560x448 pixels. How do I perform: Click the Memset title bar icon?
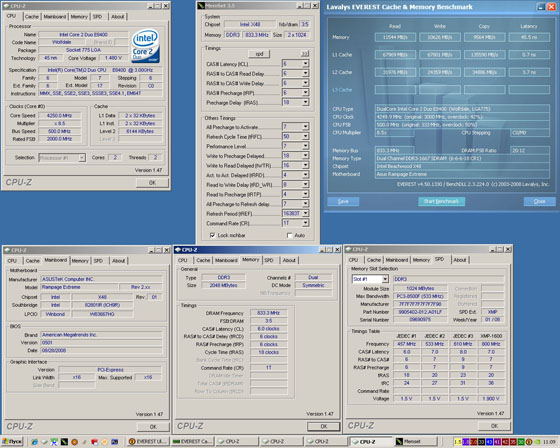coord(201,6)
